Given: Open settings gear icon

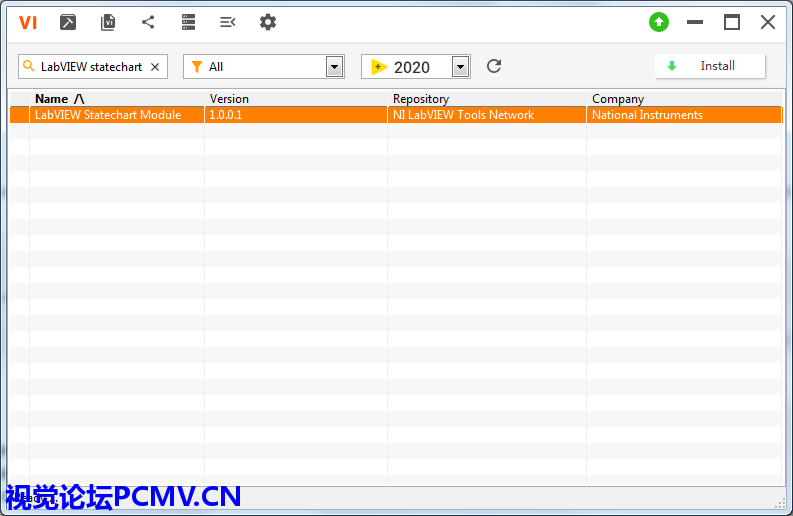Looking at the screenshot, I should 268,22.
